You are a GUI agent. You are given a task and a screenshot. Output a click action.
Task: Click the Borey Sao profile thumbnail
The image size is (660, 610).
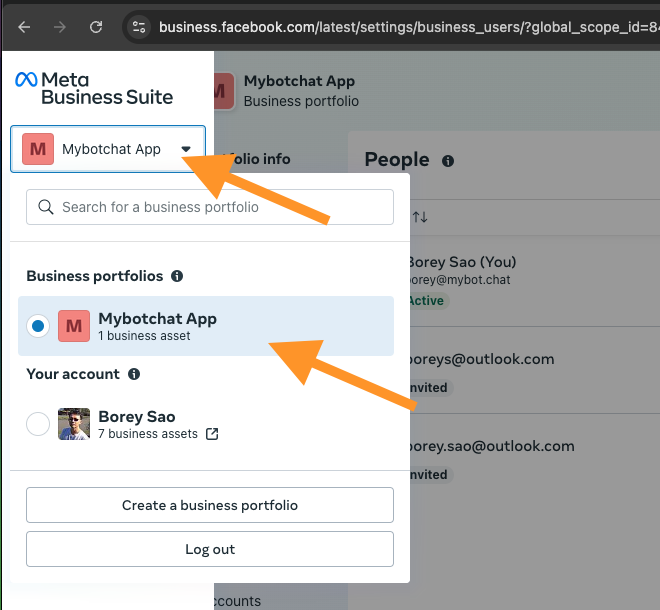pos(74,424)
